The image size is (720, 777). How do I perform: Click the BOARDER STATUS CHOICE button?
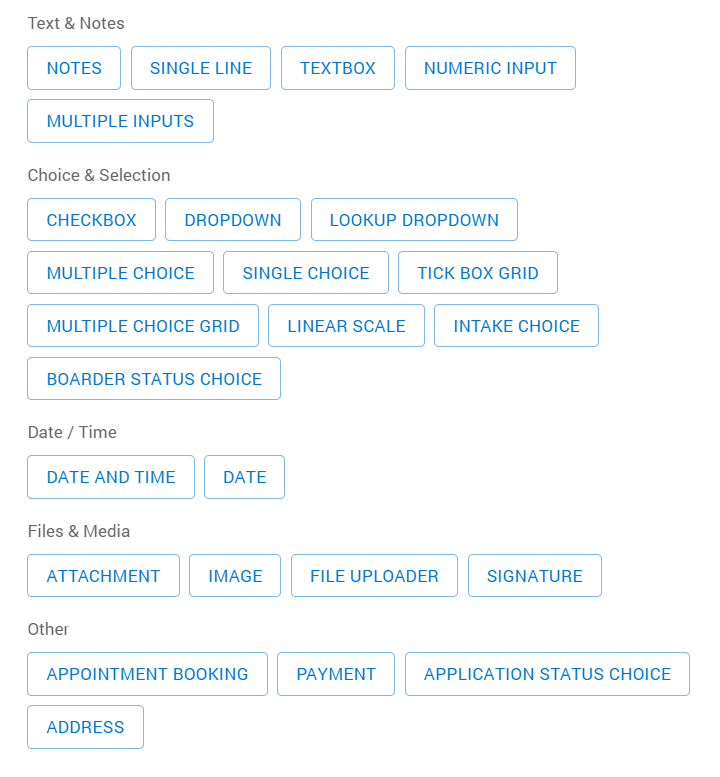tap(154, 379)
